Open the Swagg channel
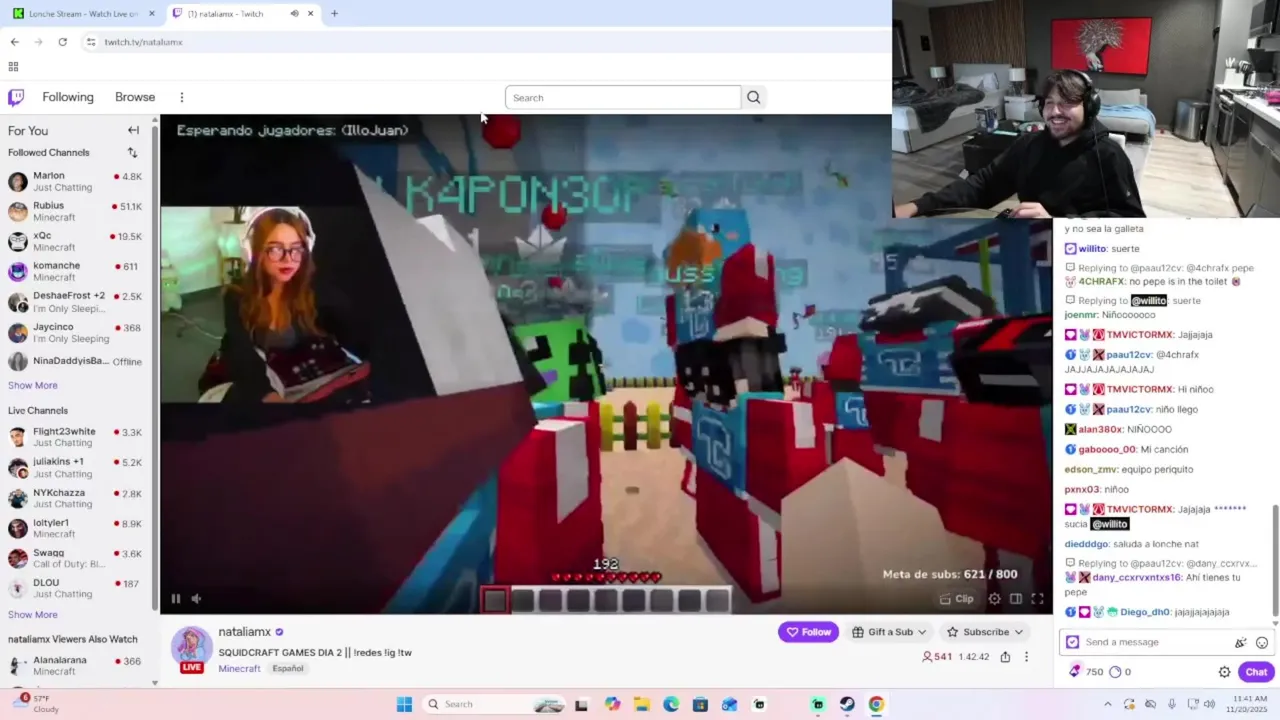 pyautogui.click(x=75, y=558)
